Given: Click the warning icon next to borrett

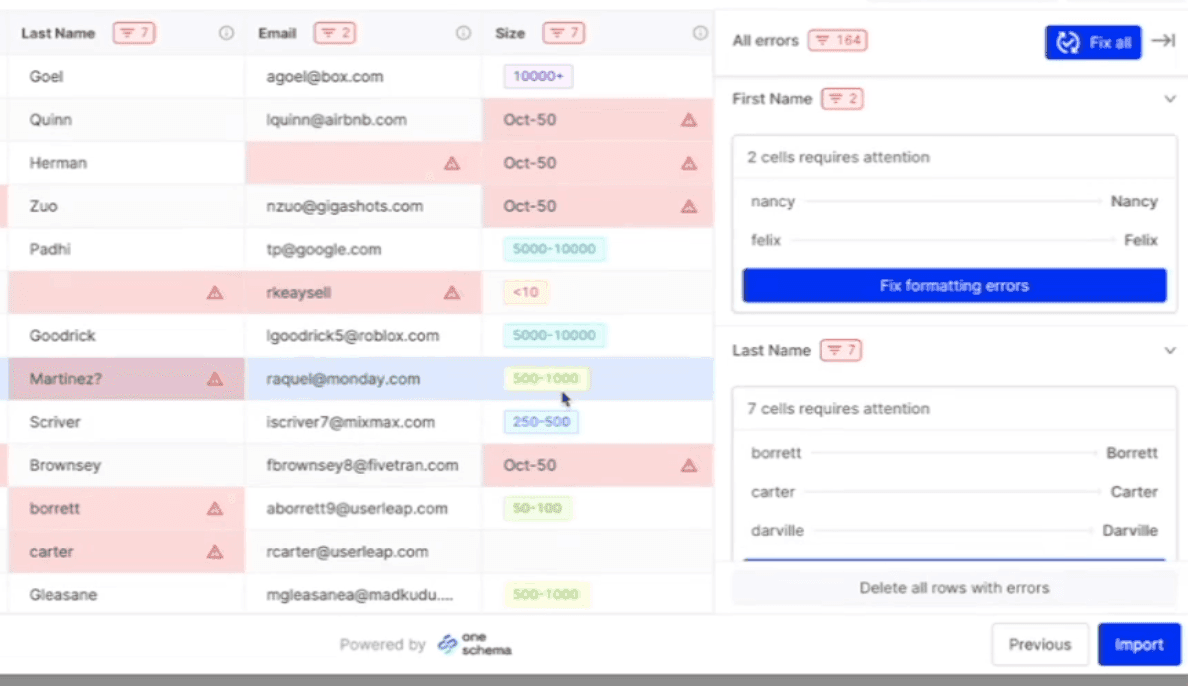Looking at the screenshot, I should click(x=215, y=509).
